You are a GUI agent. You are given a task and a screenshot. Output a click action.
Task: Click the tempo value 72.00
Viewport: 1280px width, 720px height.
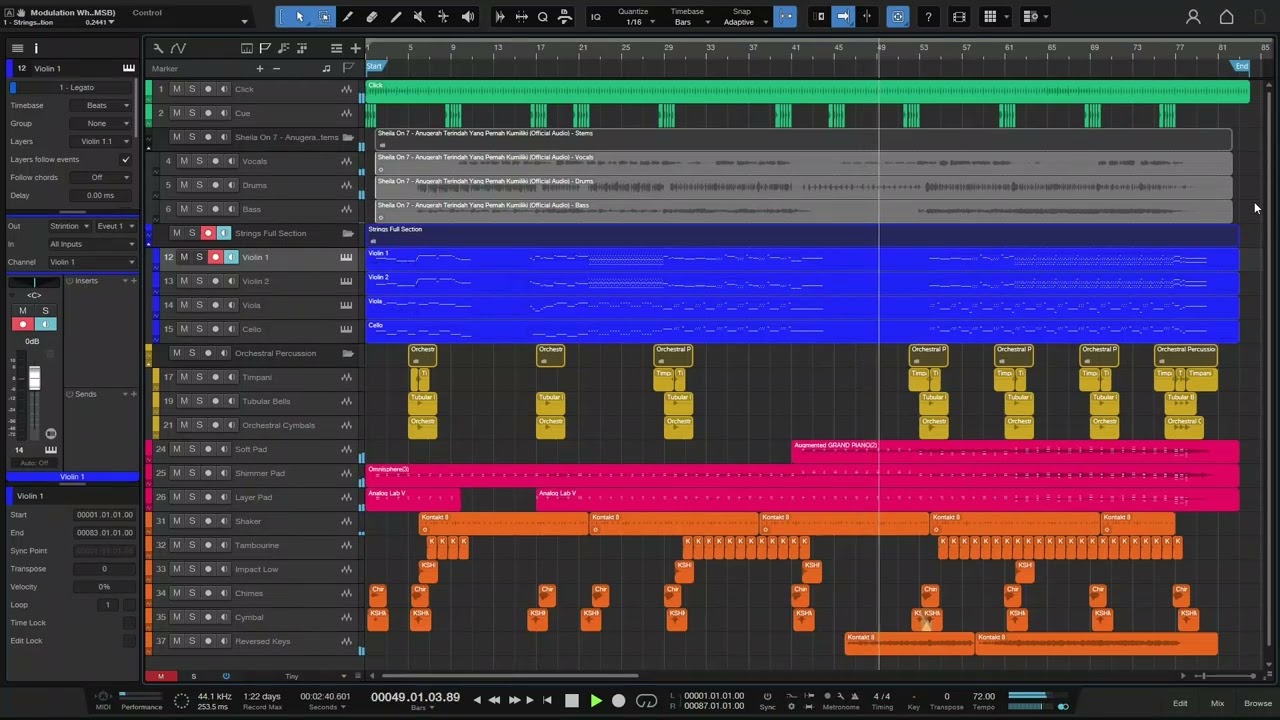[984, 696]
